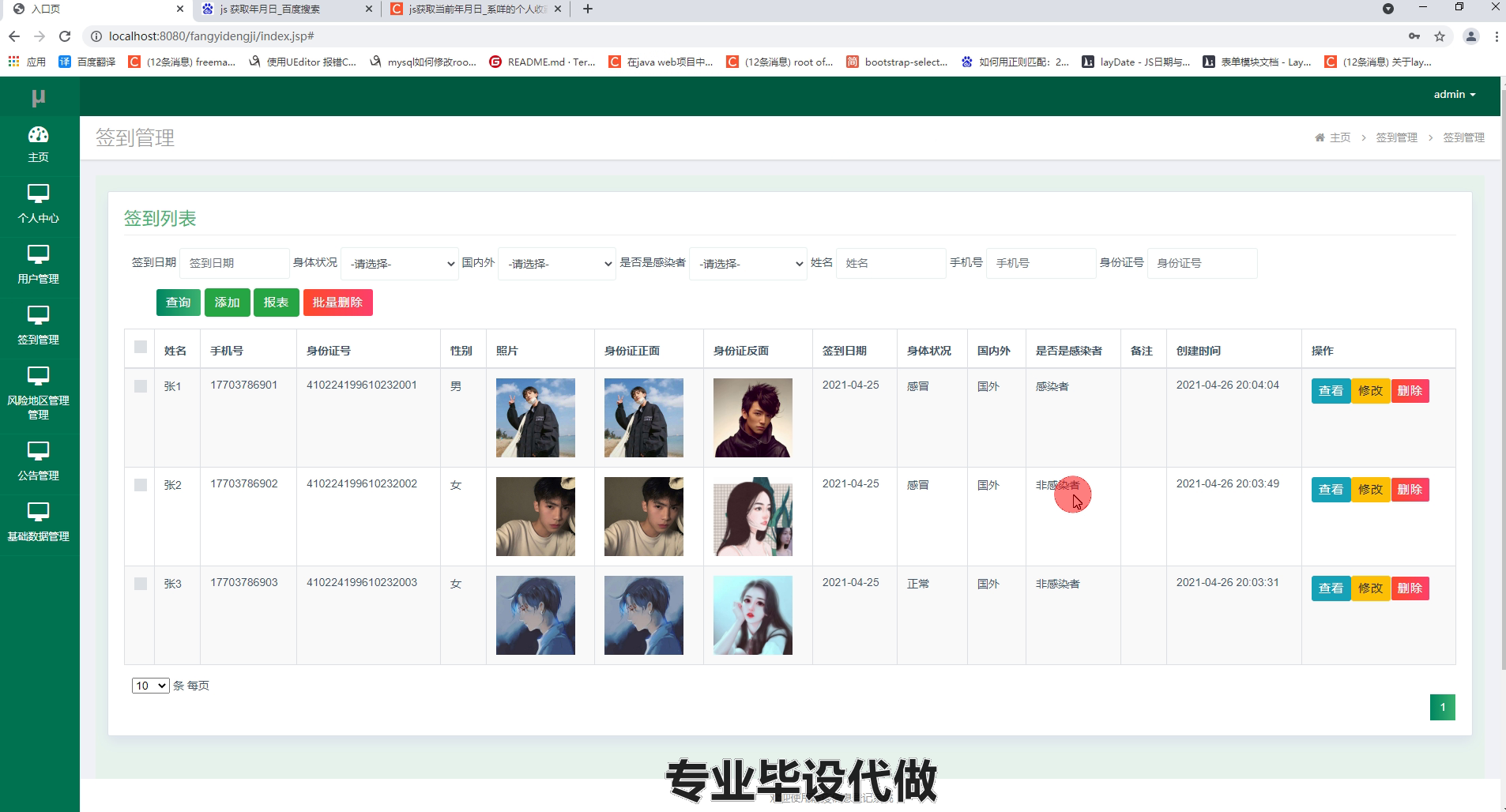Close the 入口页 browser tab
The height and width of the screenshot is (812, 1506).
point(180,9)
